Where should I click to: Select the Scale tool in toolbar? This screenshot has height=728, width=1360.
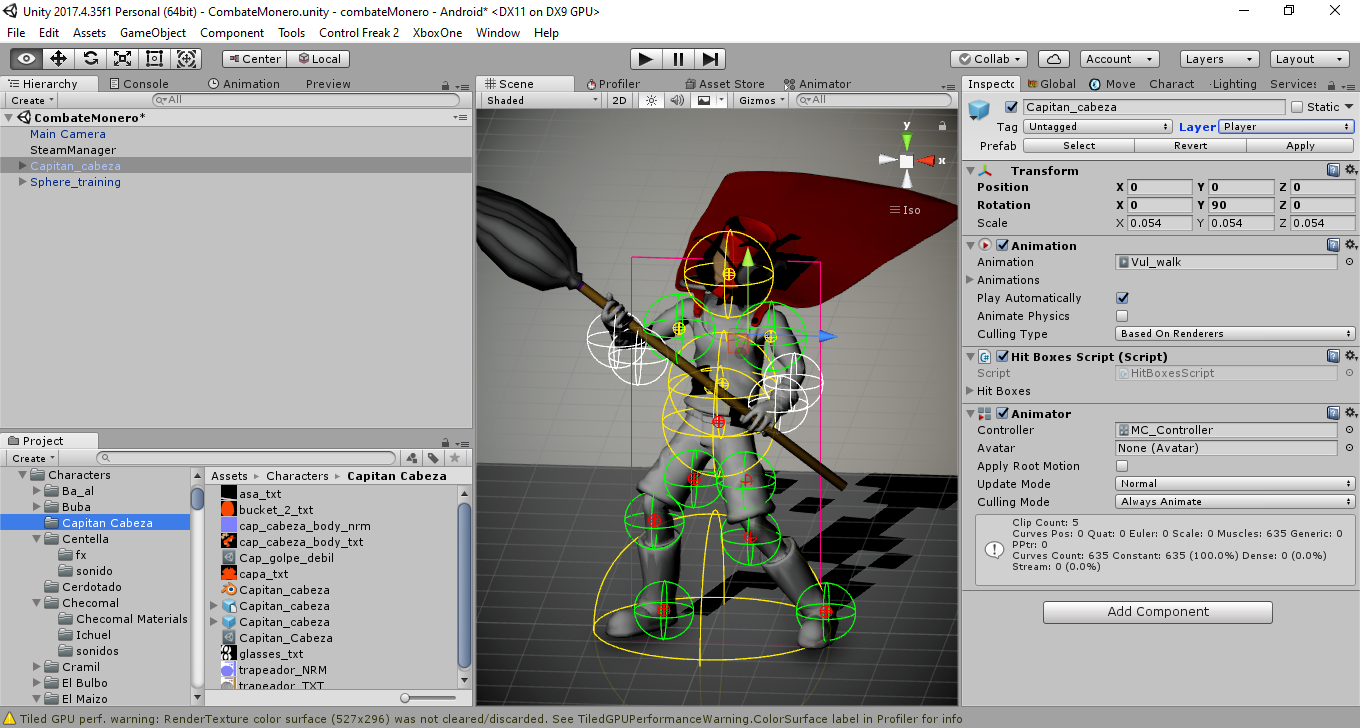click(122, 59)
